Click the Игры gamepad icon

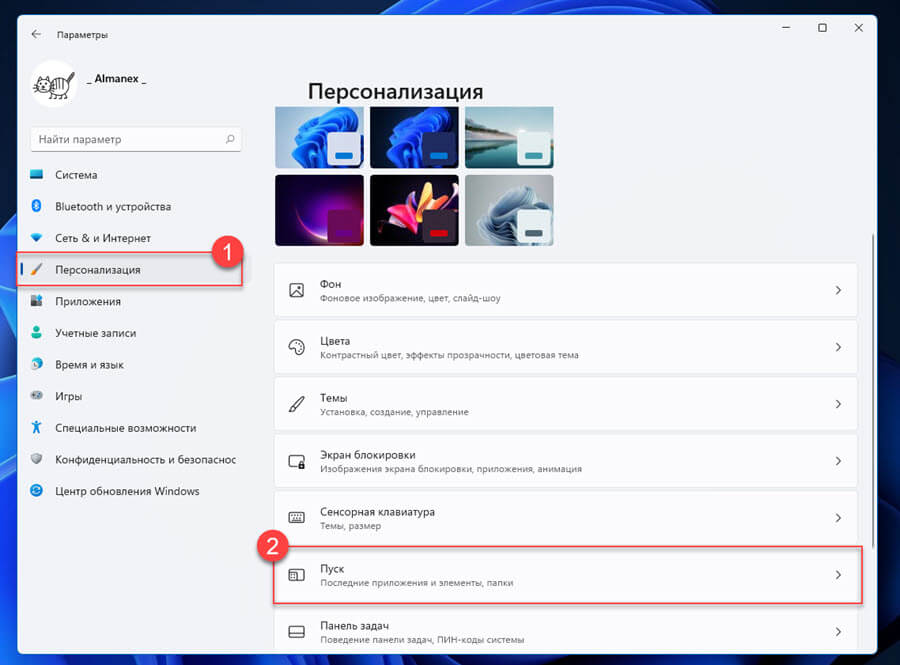pos(36,395)
